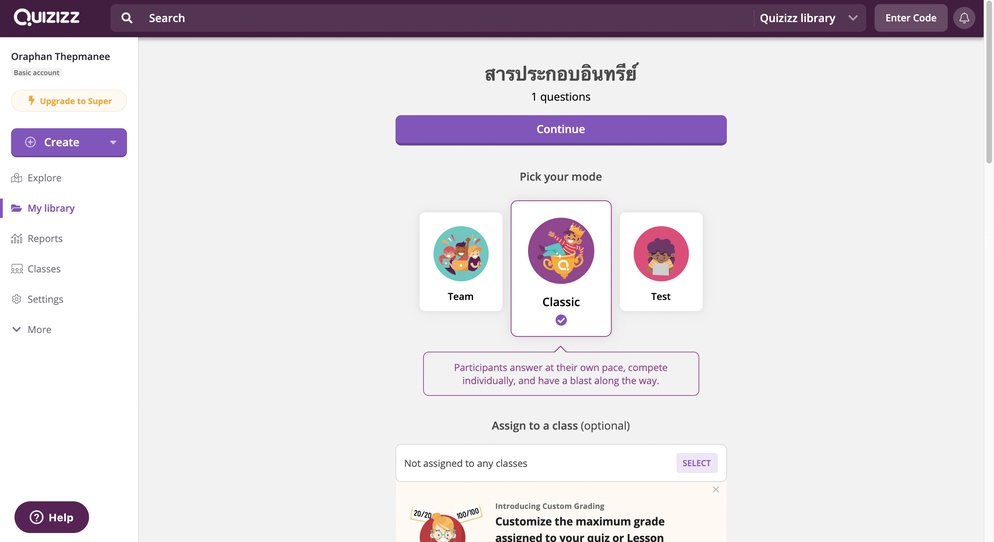
Task: Open the notifications bell
Action: 964,18
